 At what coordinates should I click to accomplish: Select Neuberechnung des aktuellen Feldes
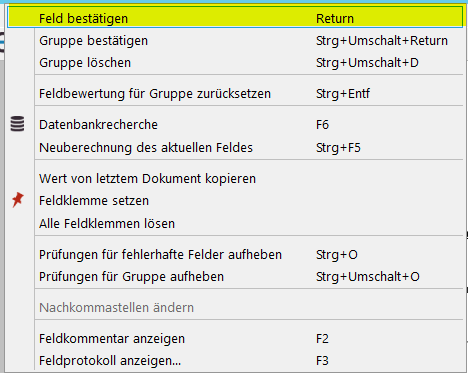[235, 147]
